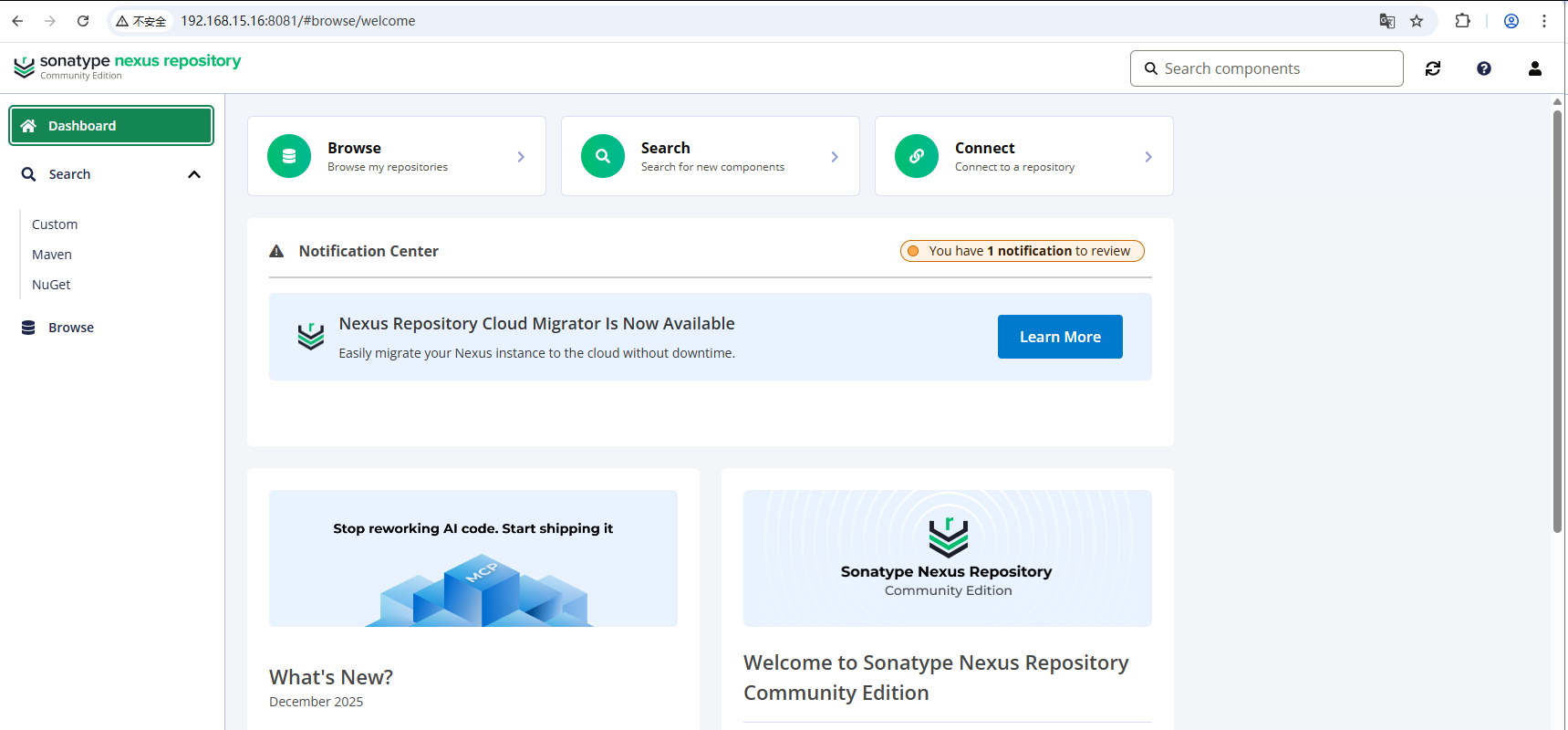
Task: Open the Browse my repositories card
Action: click(397, 156)
